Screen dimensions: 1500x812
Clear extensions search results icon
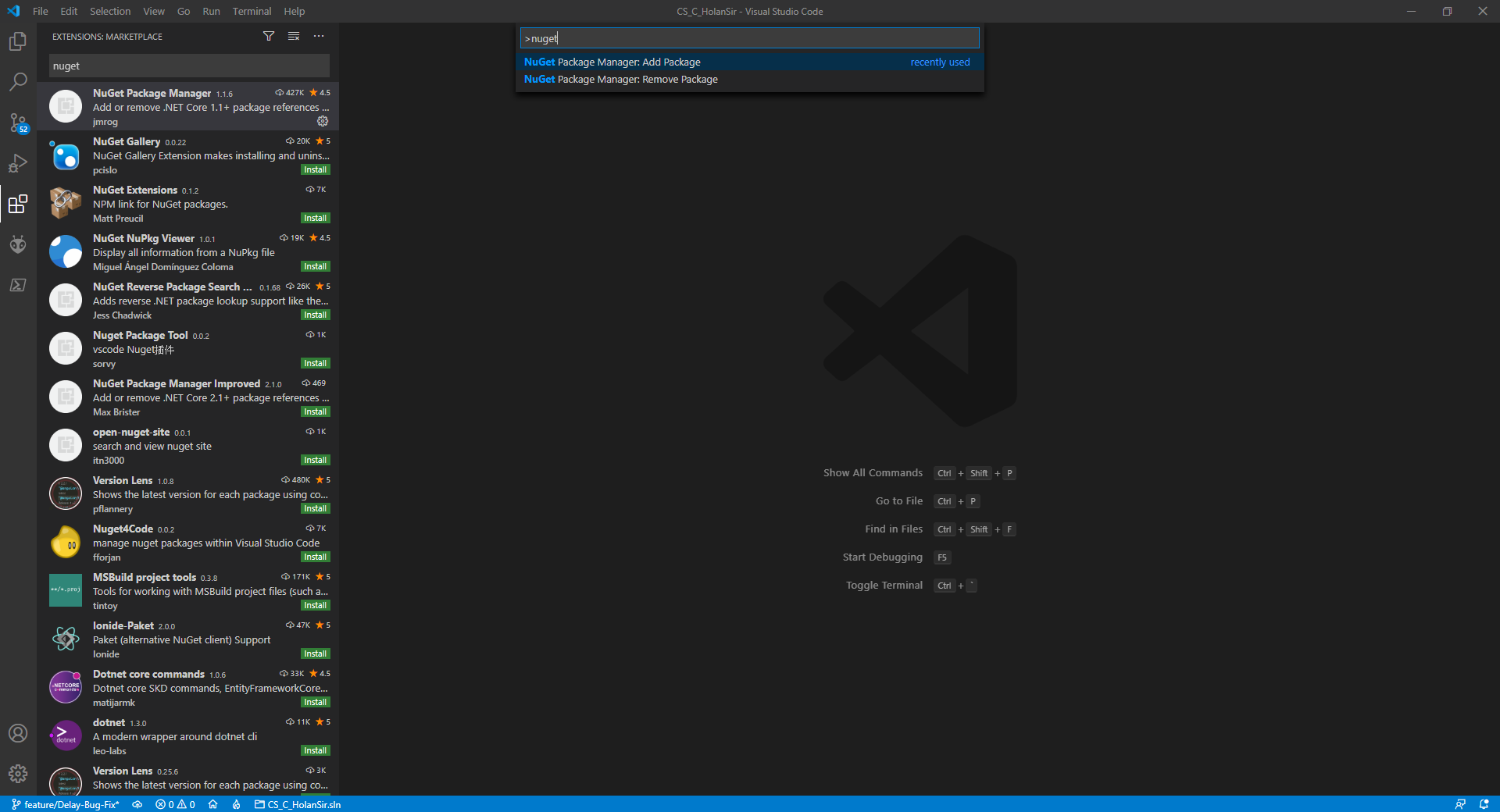click(x=294, y=37)
